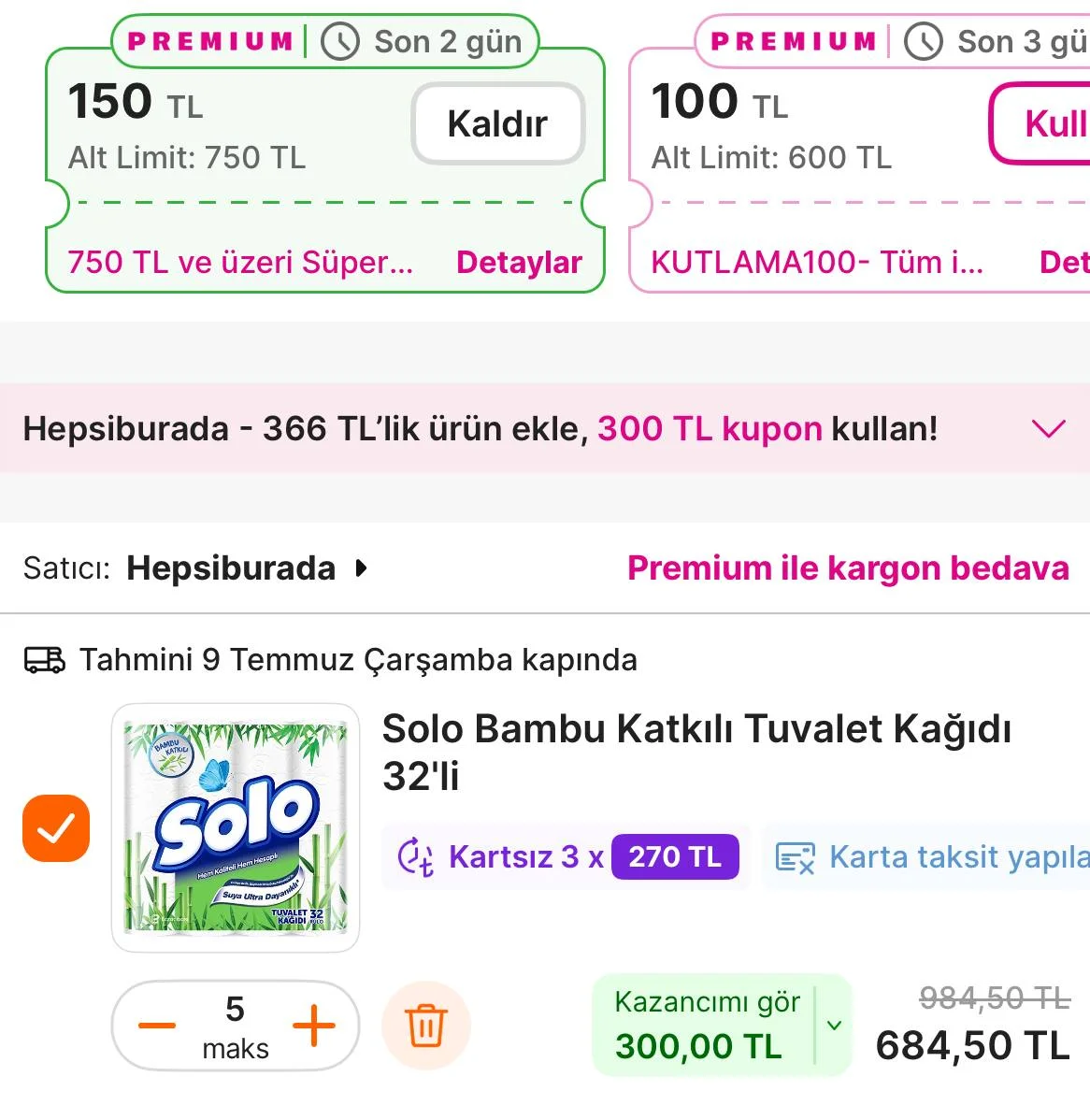Click the plus icon to increase quantity
This screenshot has height=1120, width=1090.
[x=314, y=1026]
